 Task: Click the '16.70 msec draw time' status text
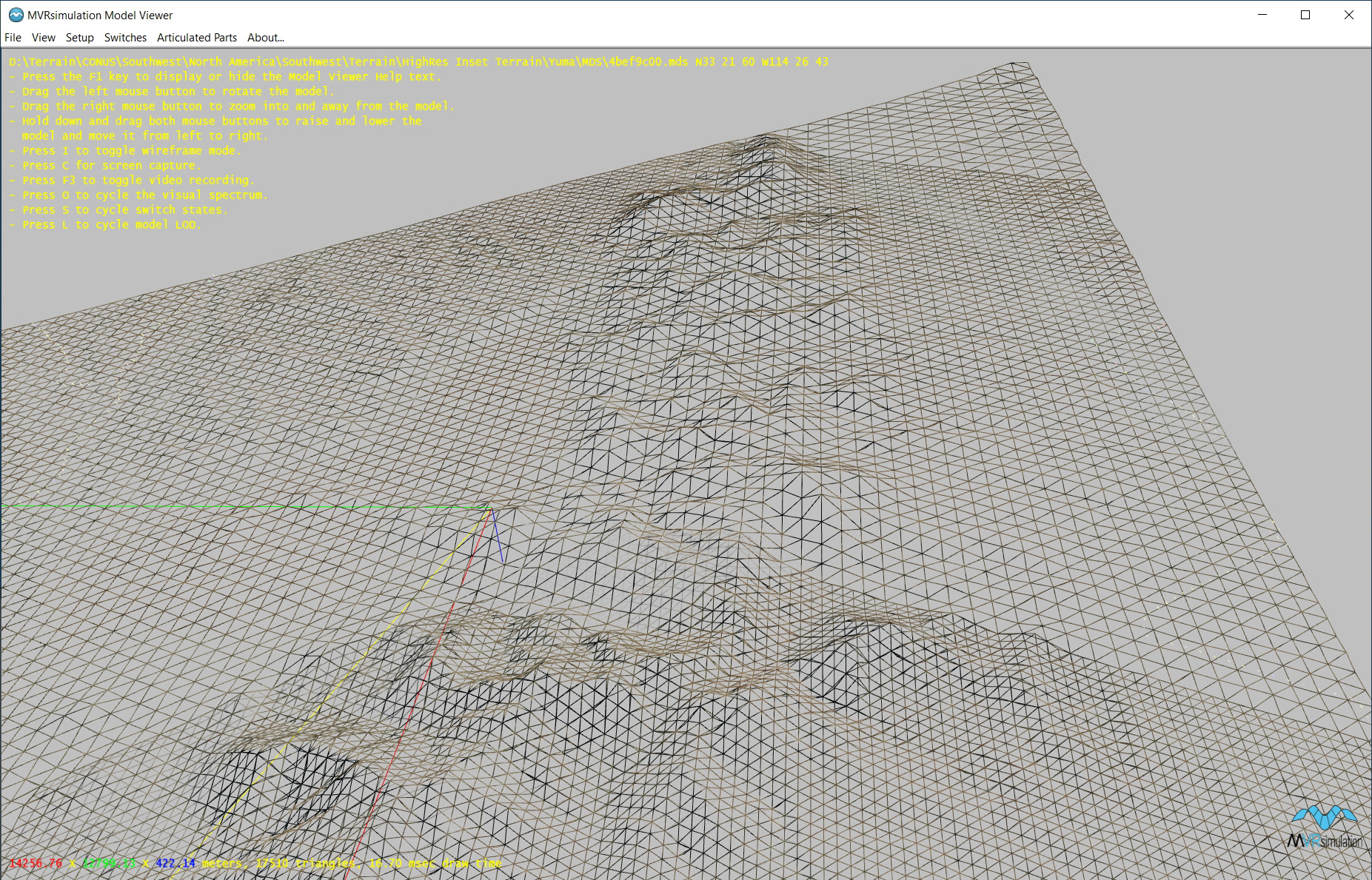(x=435, y=863)
